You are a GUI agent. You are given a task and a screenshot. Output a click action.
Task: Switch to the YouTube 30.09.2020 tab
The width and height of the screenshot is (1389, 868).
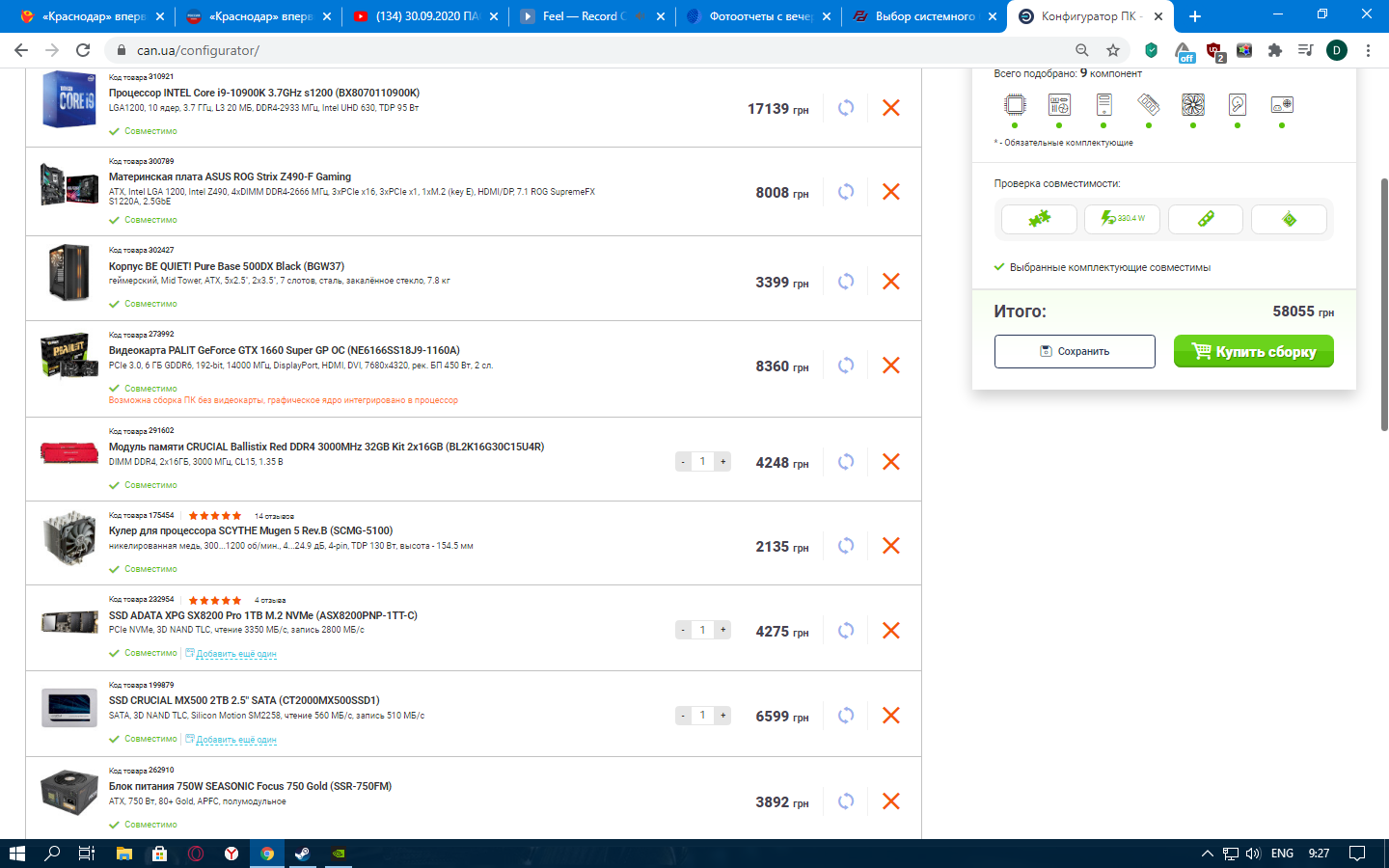click(x=426, y=16)
